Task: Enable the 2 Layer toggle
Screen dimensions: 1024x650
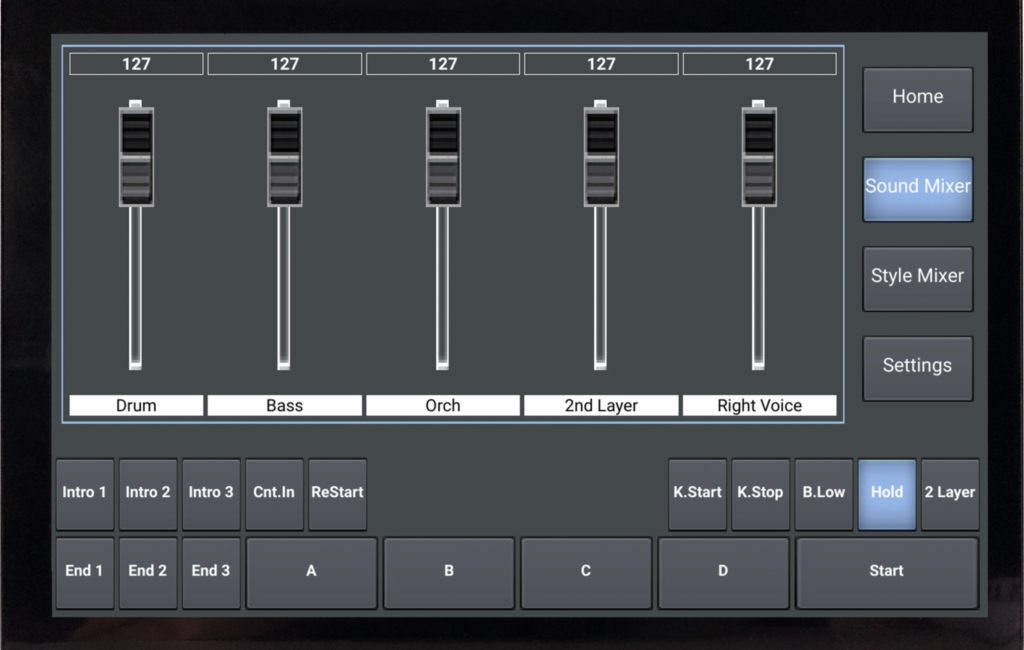Action: point(949,493)
